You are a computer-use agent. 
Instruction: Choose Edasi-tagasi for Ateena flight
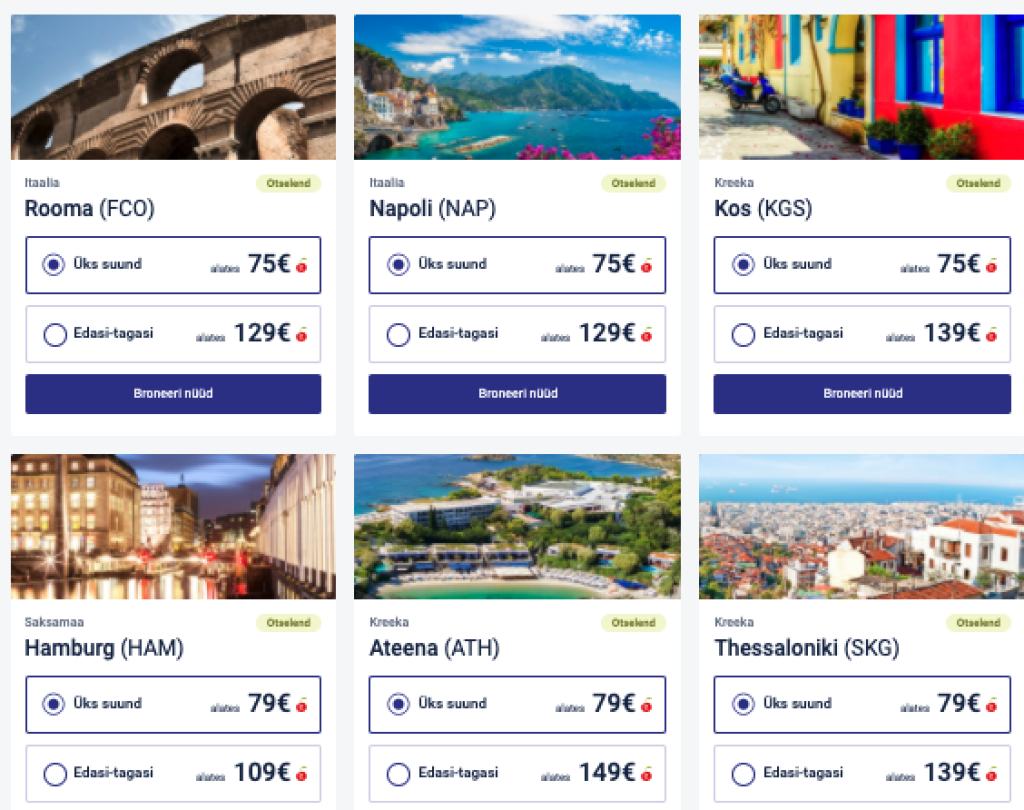(x=398, y=774)
